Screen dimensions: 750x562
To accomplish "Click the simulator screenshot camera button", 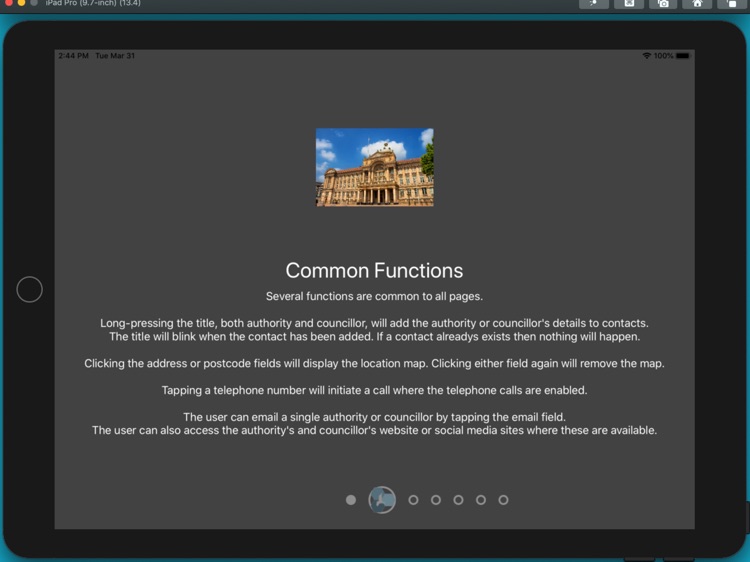I will click(663, 3).
